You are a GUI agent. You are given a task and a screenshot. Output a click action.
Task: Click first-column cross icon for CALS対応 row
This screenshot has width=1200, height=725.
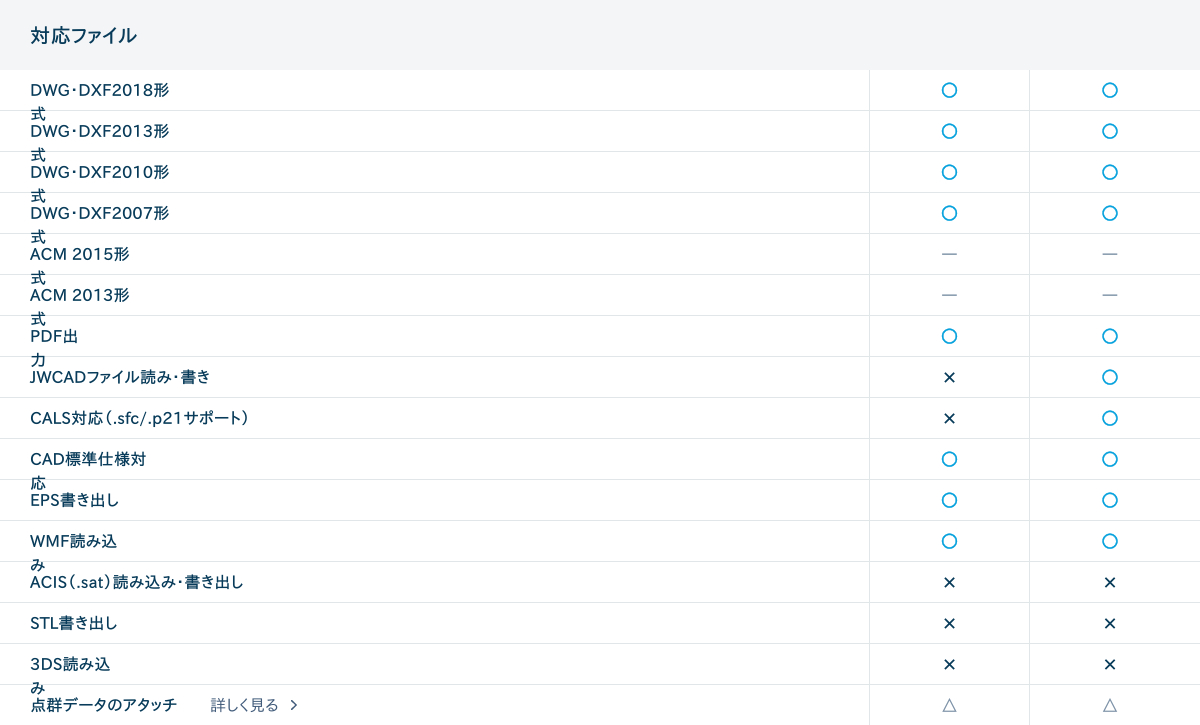(949, 418)
